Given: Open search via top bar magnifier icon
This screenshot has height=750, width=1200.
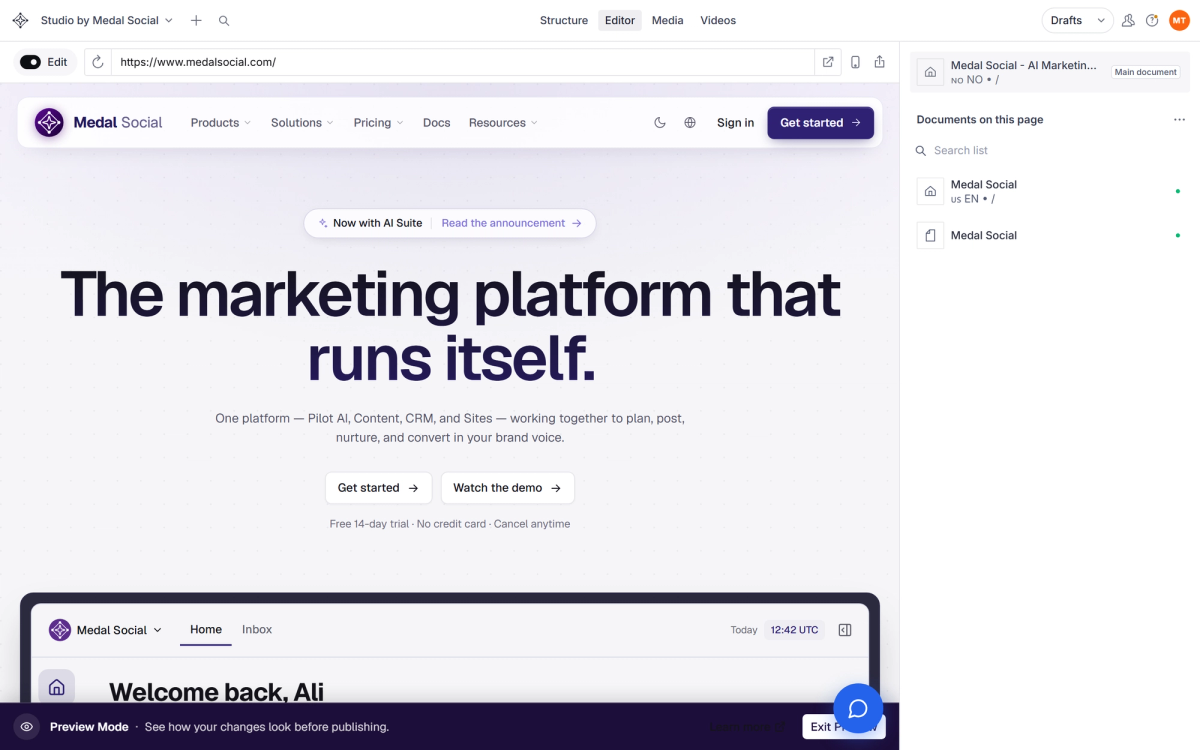Looking at the screenshot, I should point(224,20).
